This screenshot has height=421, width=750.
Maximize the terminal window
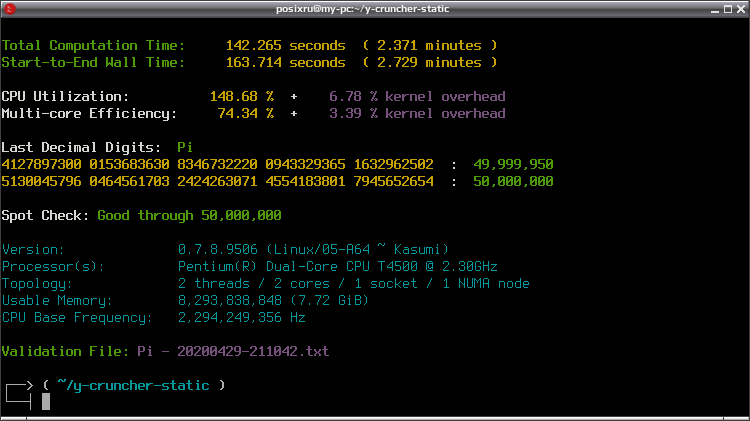click(728, 9)
